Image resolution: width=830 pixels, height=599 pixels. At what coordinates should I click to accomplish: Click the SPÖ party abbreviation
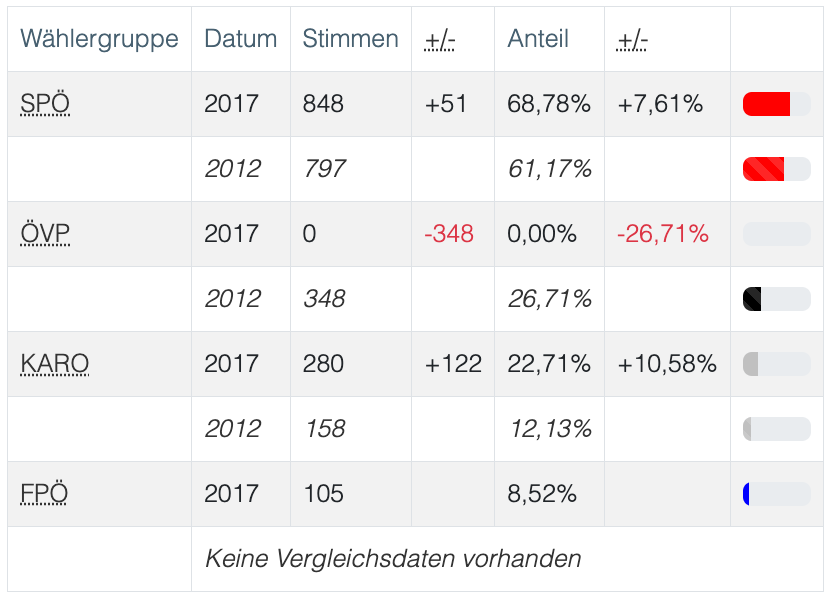45,104
